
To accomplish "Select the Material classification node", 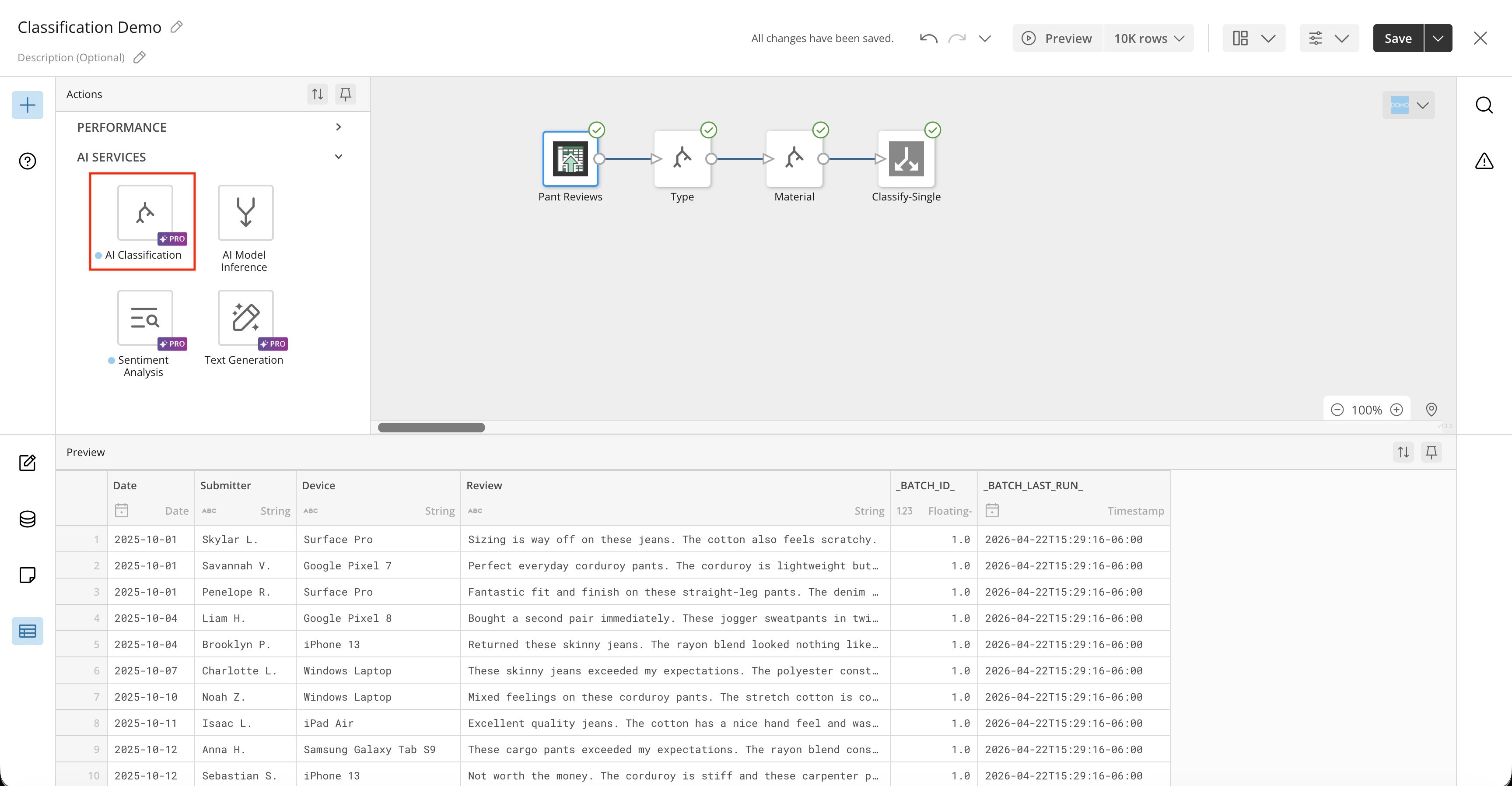I will pyautogui.click(x=794, y=158).
